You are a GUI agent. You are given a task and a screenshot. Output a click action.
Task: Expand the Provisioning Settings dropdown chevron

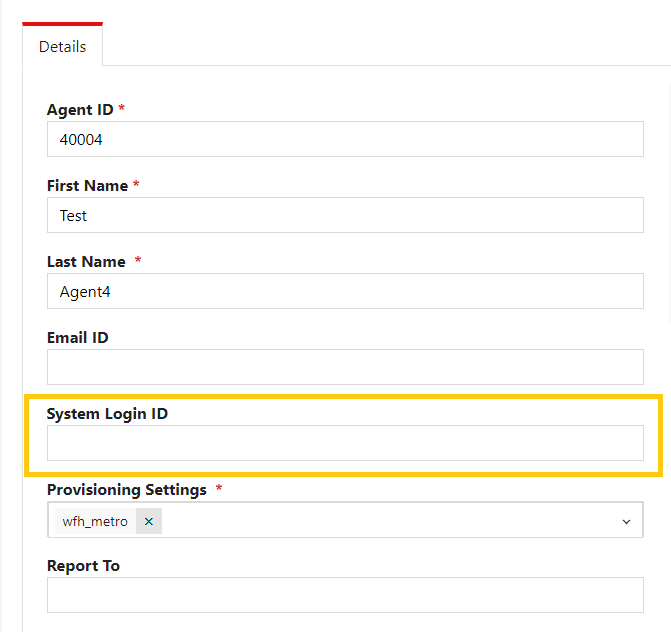(x=626, y=522)
